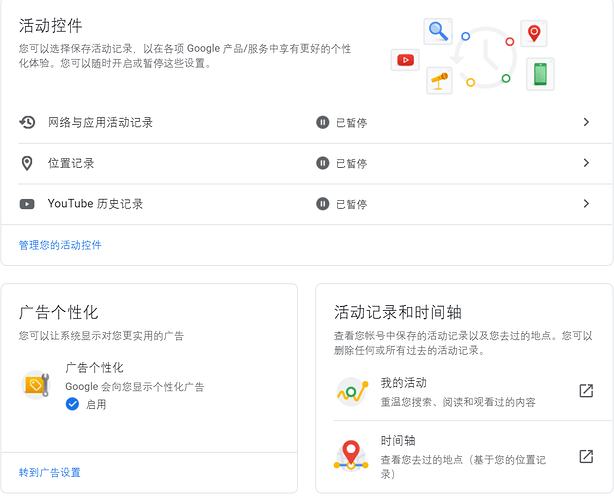Viewport: 614px width, 500px height.
Task: Click the blue 启用 checkmark
Action: 72,404
